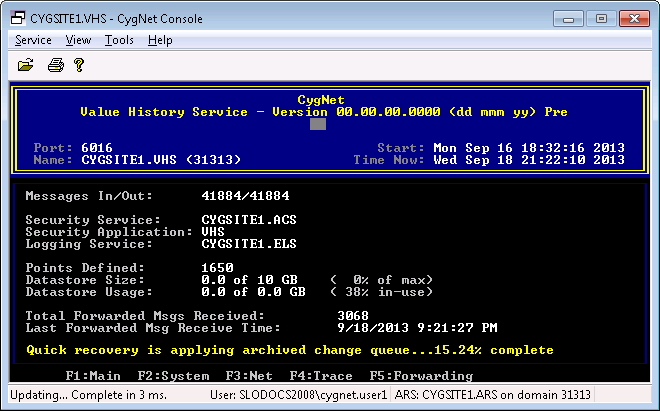
Task: Click the status bar ARS CYGSITE1.ARS entry
Action: pos(492,395)
